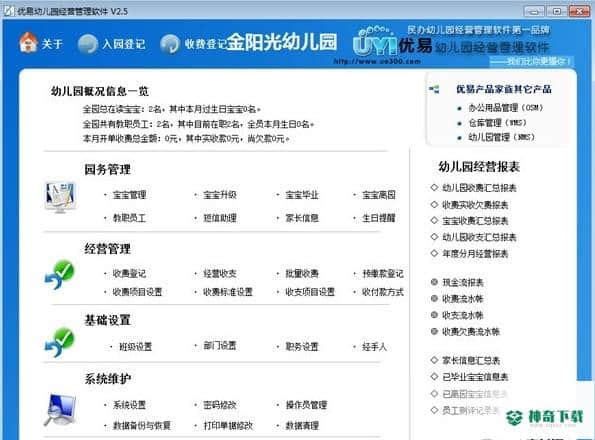Click the 基础设置 green checkmark icon
This screenshot has width=595, height=440.
(x=60, y=343)
